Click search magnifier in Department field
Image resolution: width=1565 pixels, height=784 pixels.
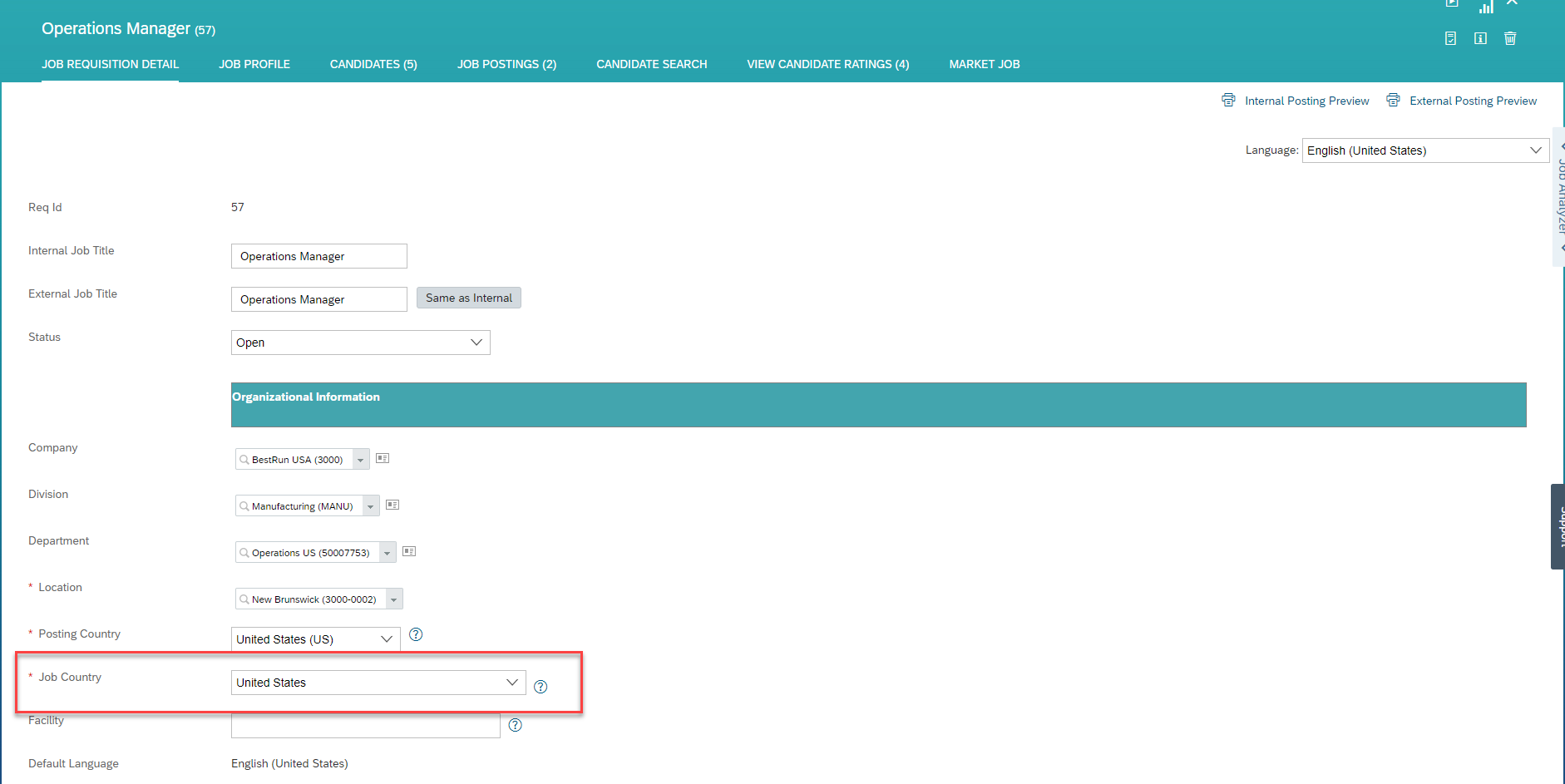coord(244,553)
